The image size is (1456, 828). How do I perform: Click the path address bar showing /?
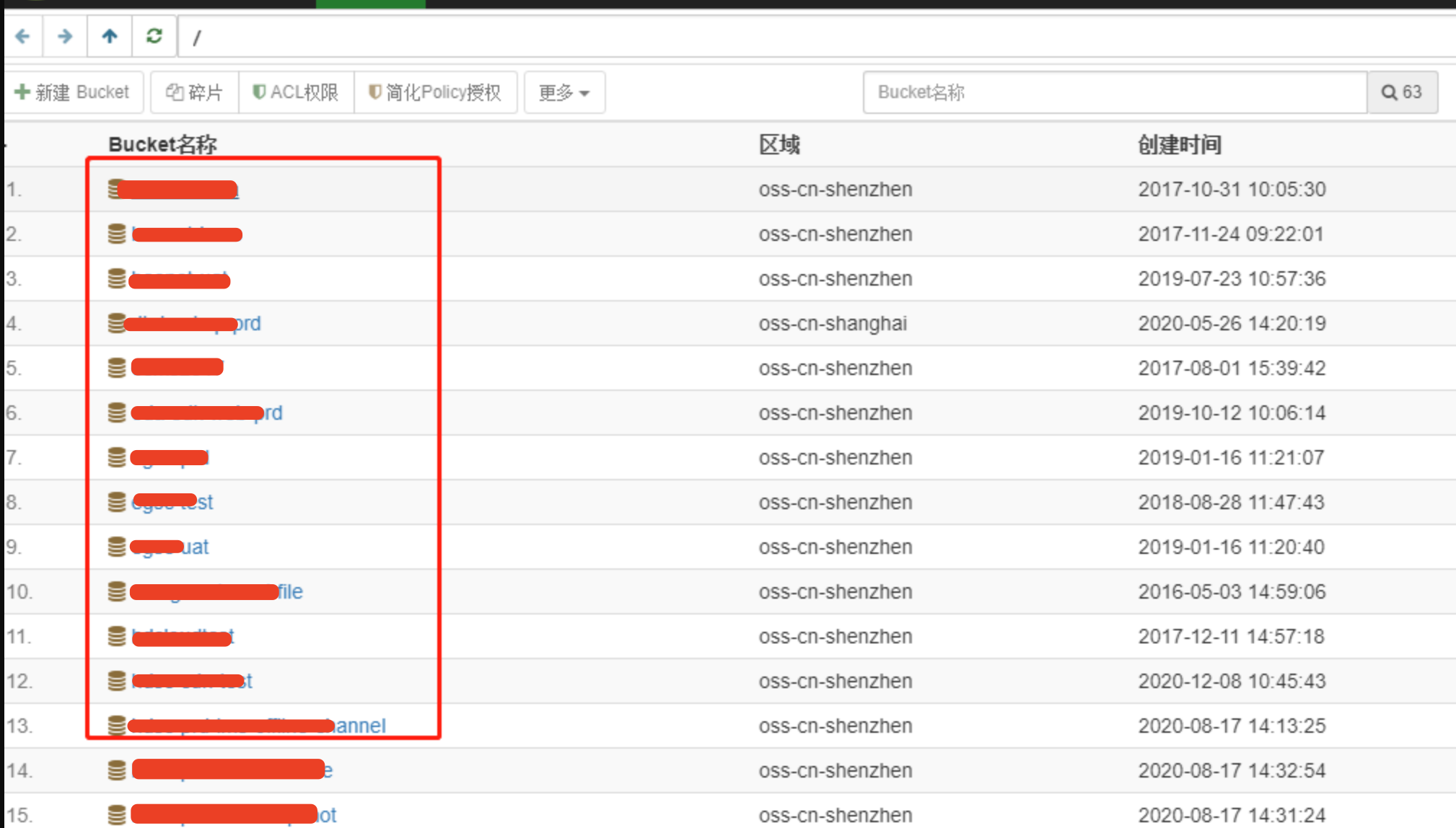click(817, 36)
